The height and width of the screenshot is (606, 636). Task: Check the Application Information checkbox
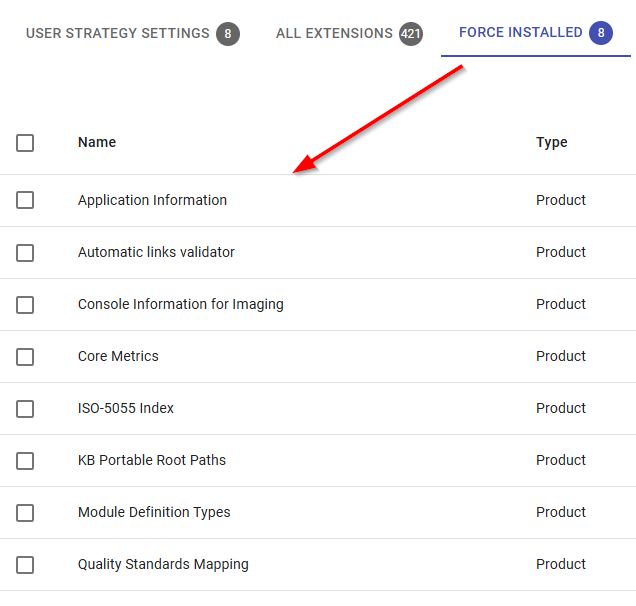pyautogui.click(x=25, y=200)
